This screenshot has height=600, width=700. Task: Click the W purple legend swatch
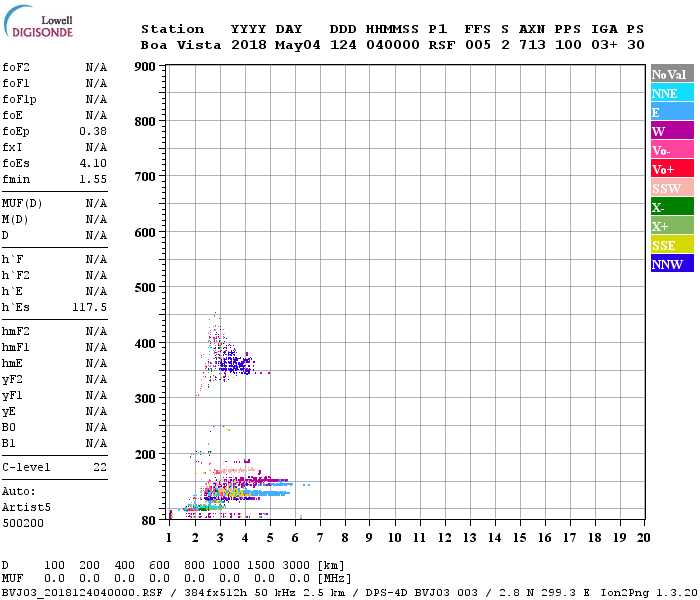tap(672, 131)
